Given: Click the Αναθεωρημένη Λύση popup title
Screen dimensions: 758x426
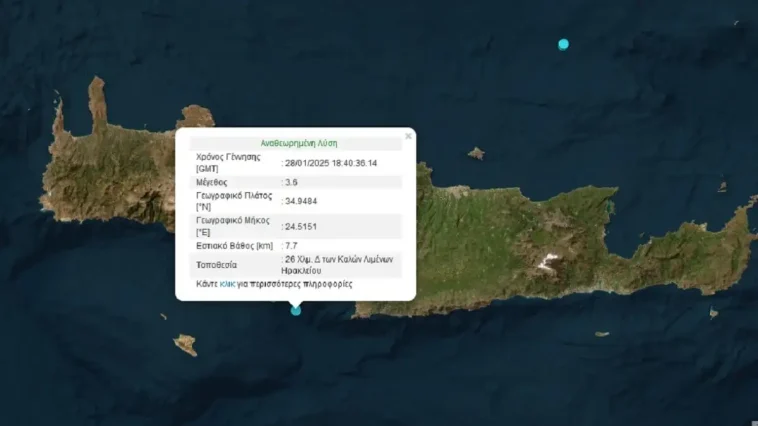Looking at the screenshot, I should coord(295,143).
